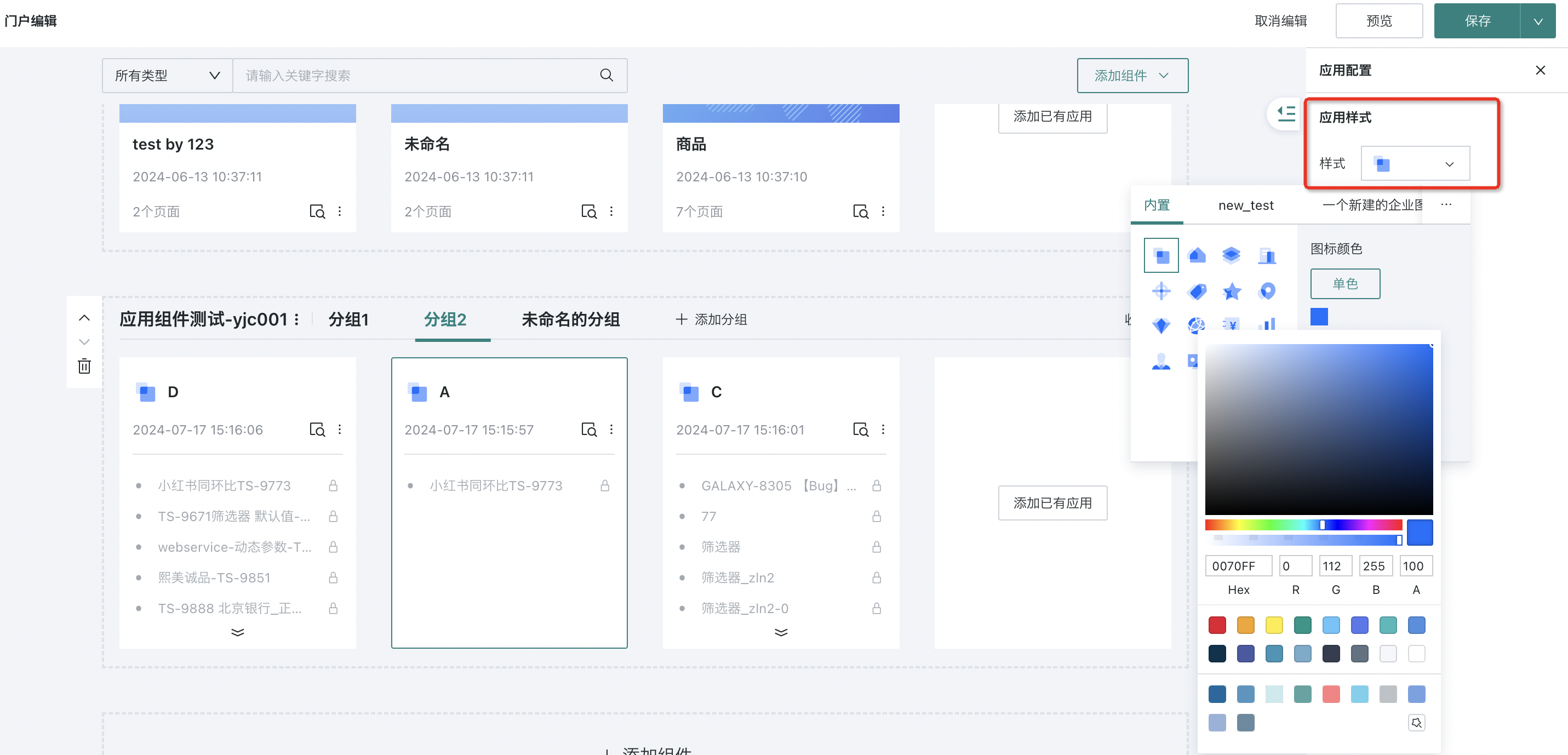1568x755 pixels.
Task: Open preview icon on app D card
Action: 317,429
